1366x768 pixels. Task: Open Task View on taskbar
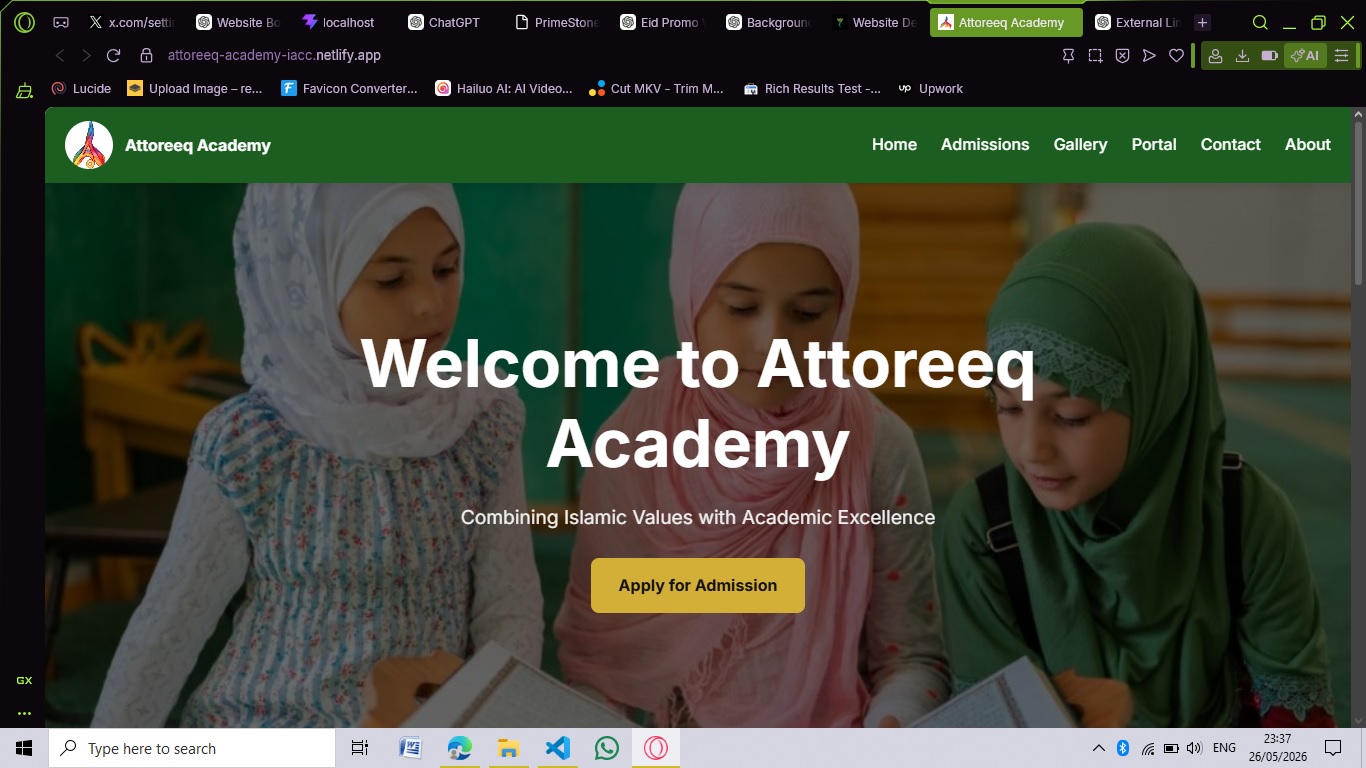tap(360, 748)
